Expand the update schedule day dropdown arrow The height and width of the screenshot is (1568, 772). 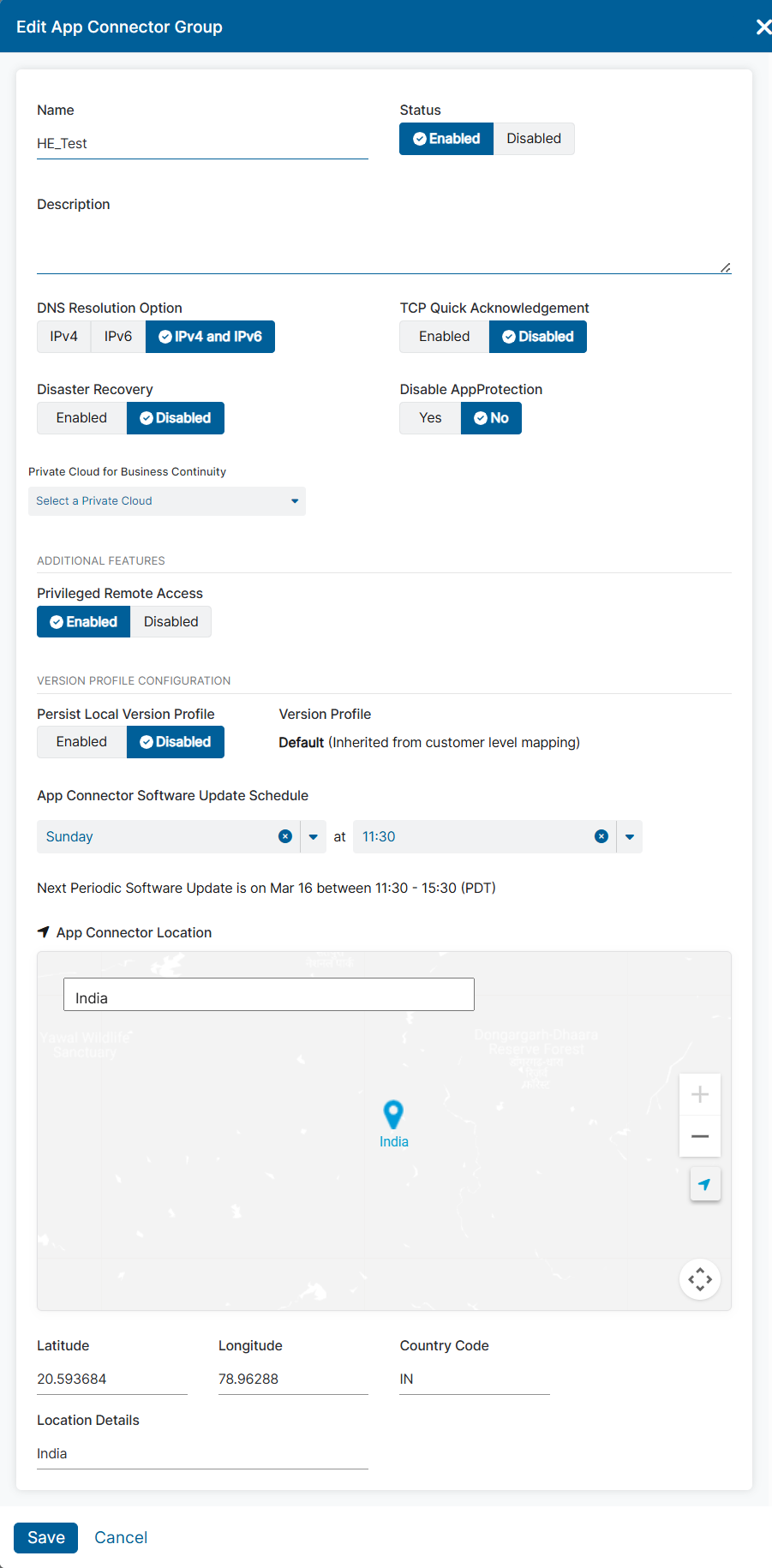(314, 836)
